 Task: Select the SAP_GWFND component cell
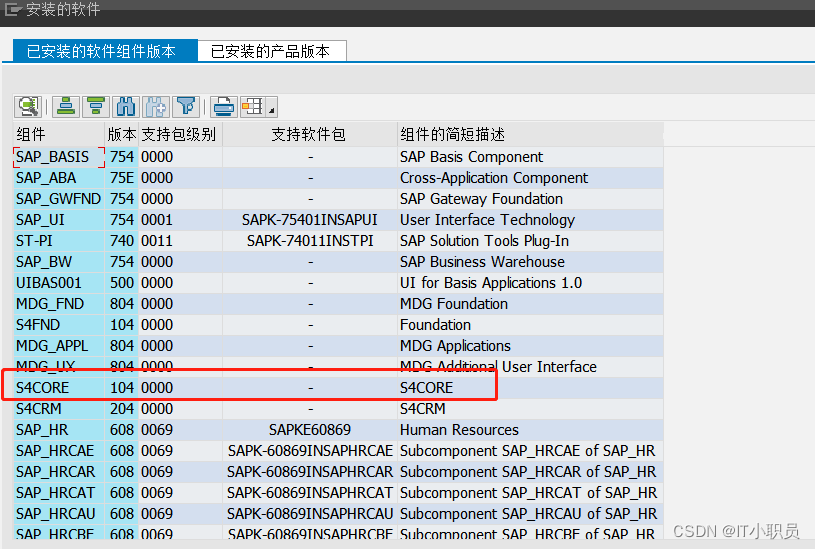click(x=59, y=199)
